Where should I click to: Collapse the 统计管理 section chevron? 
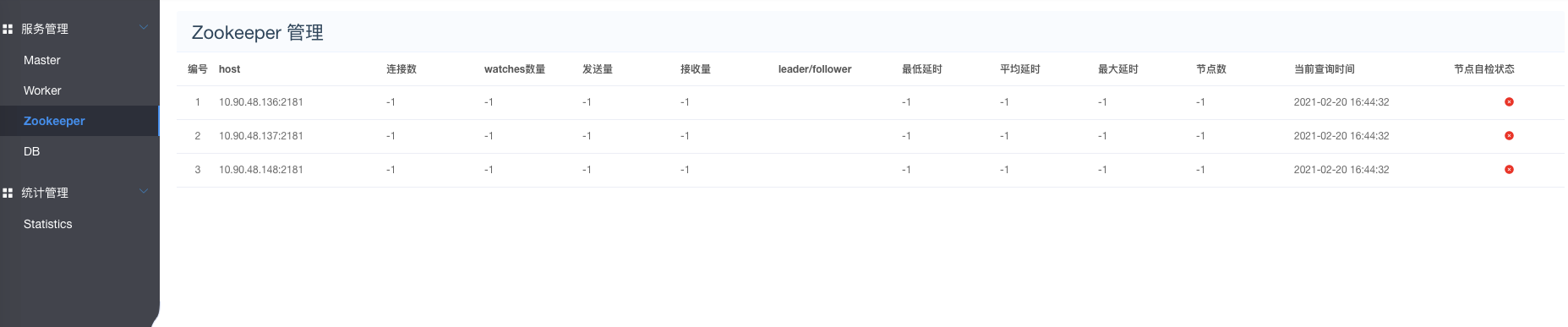coord(144,192)
